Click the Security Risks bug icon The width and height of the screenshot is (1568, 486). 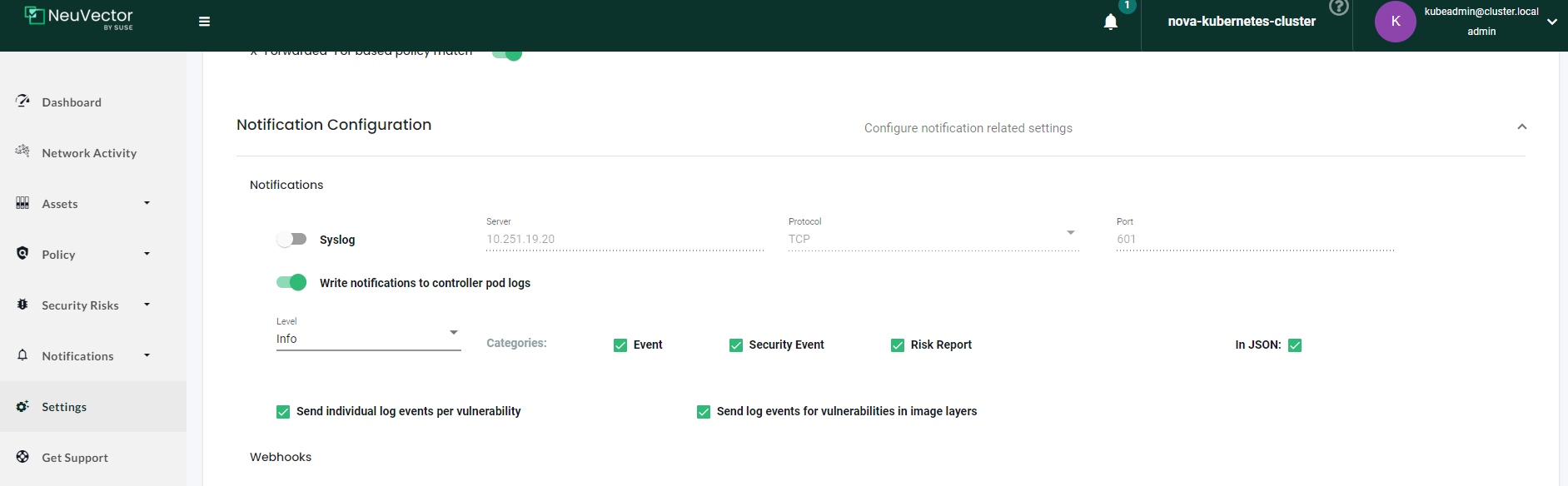coord(22,304)
